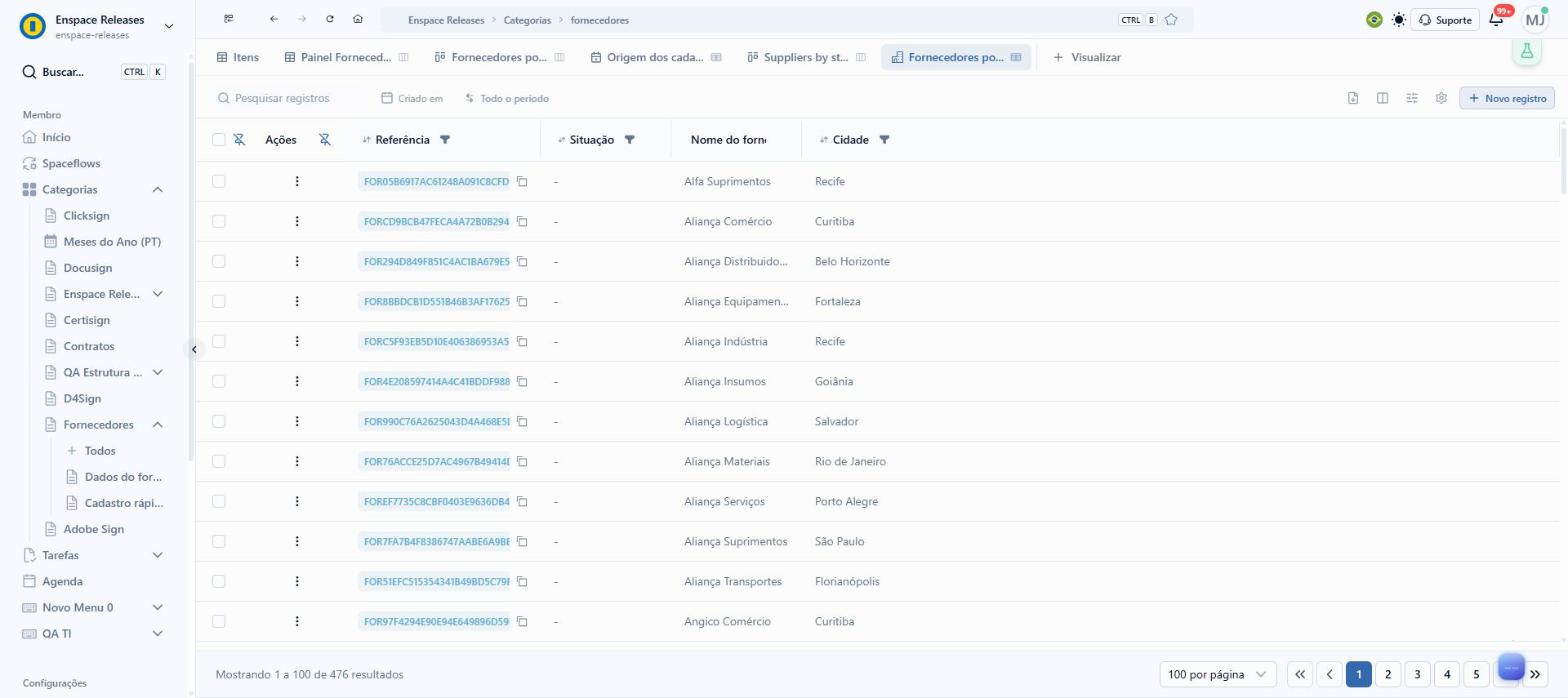Screen dimensions: 1568x698
Task: Open Spaceflows in the sidebar
Action: click(x=71, y=163)
